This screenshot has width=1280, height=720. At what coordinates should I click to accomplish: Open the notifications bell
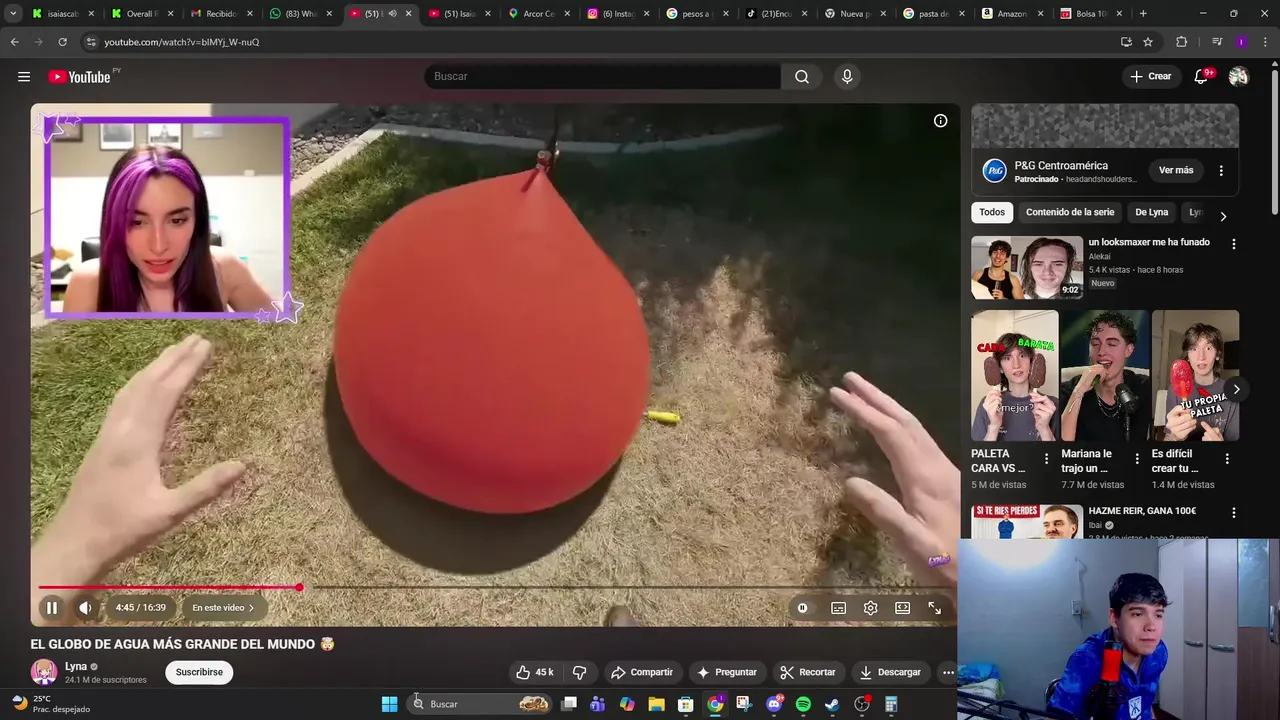coord(1202,77)
